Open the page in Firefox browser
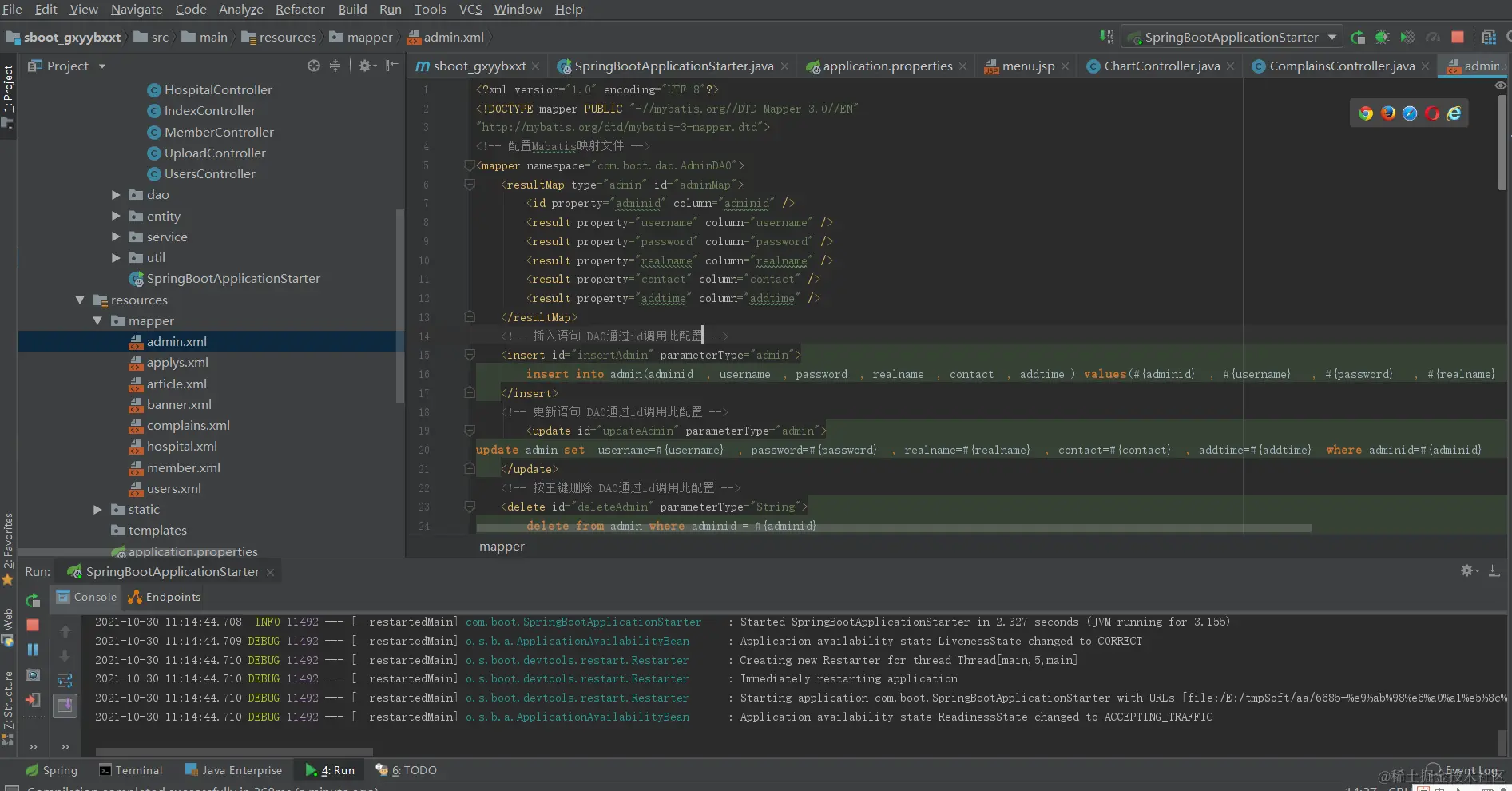This screenshot has width=1512, height=791. pos(1388,113)
